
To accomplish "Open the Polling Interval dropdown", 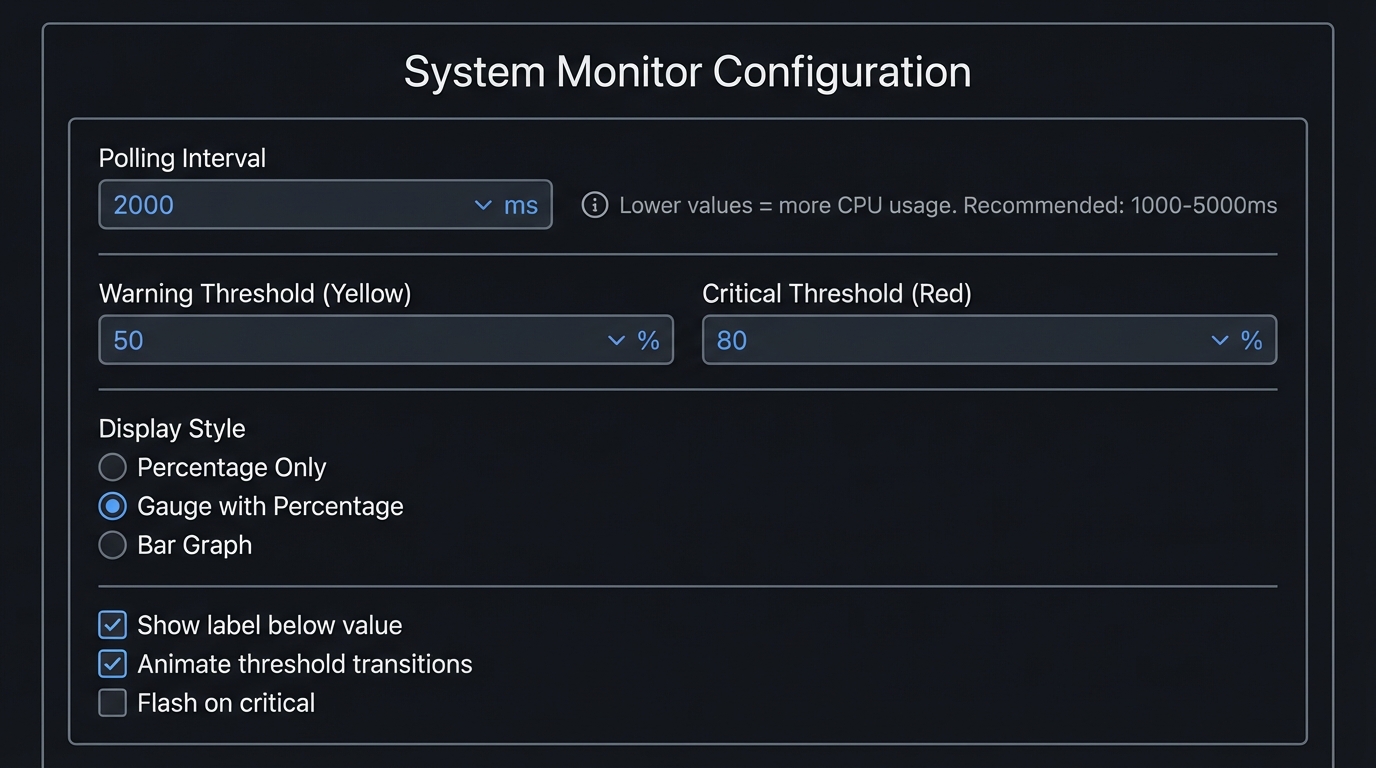I will pyautogui.click(x=300, y=203).
